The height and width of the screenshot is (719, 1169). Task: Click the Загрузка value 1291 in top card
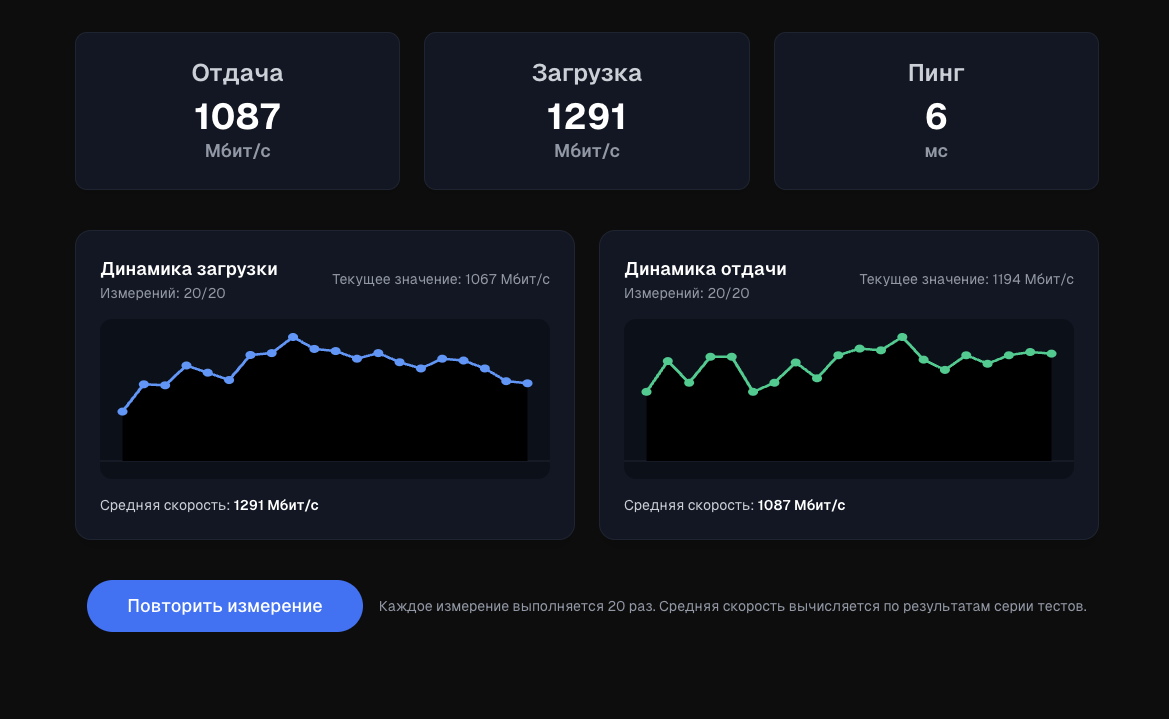click(586, 117)
